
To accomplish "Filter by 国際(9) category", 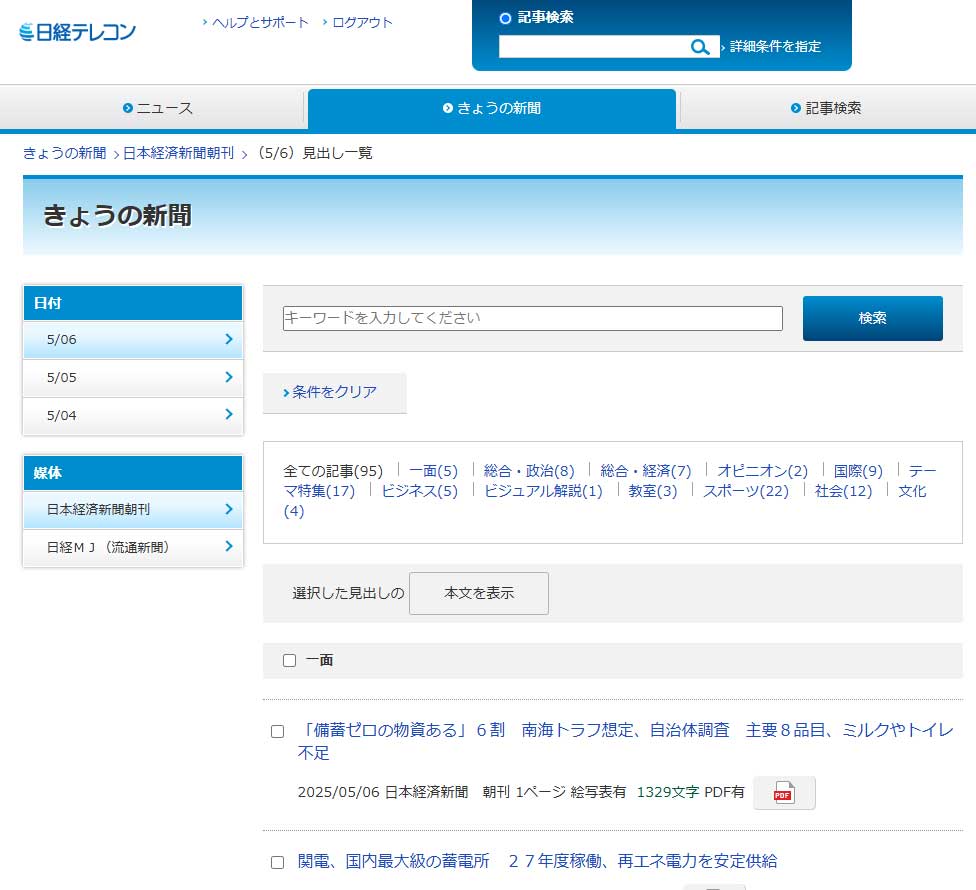I will click(x=858, y=471).
